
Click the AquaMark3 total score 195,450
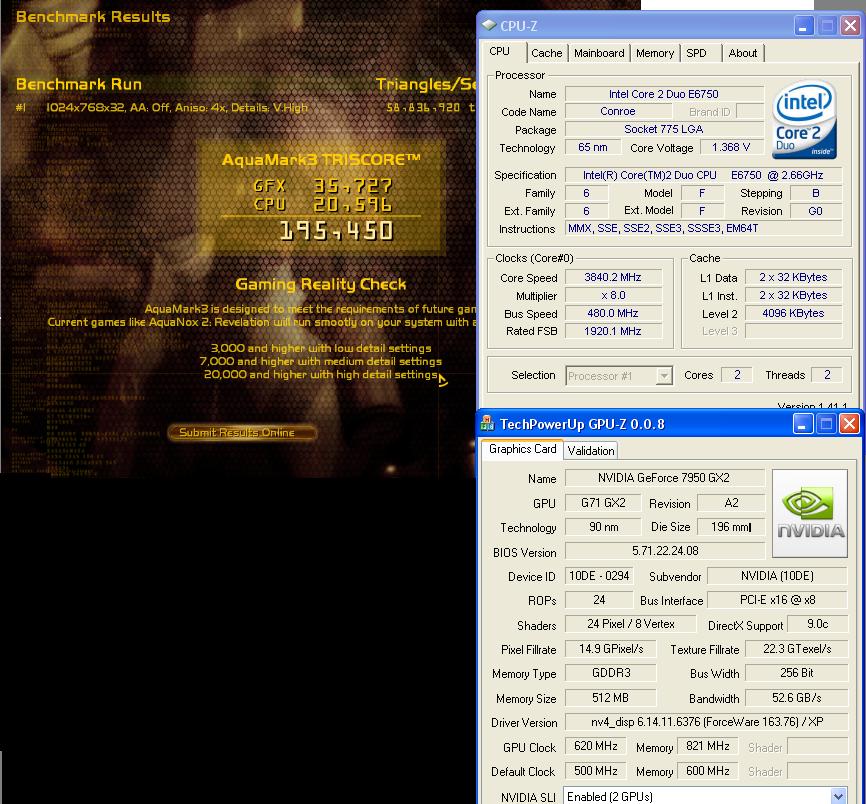[337, 231]
